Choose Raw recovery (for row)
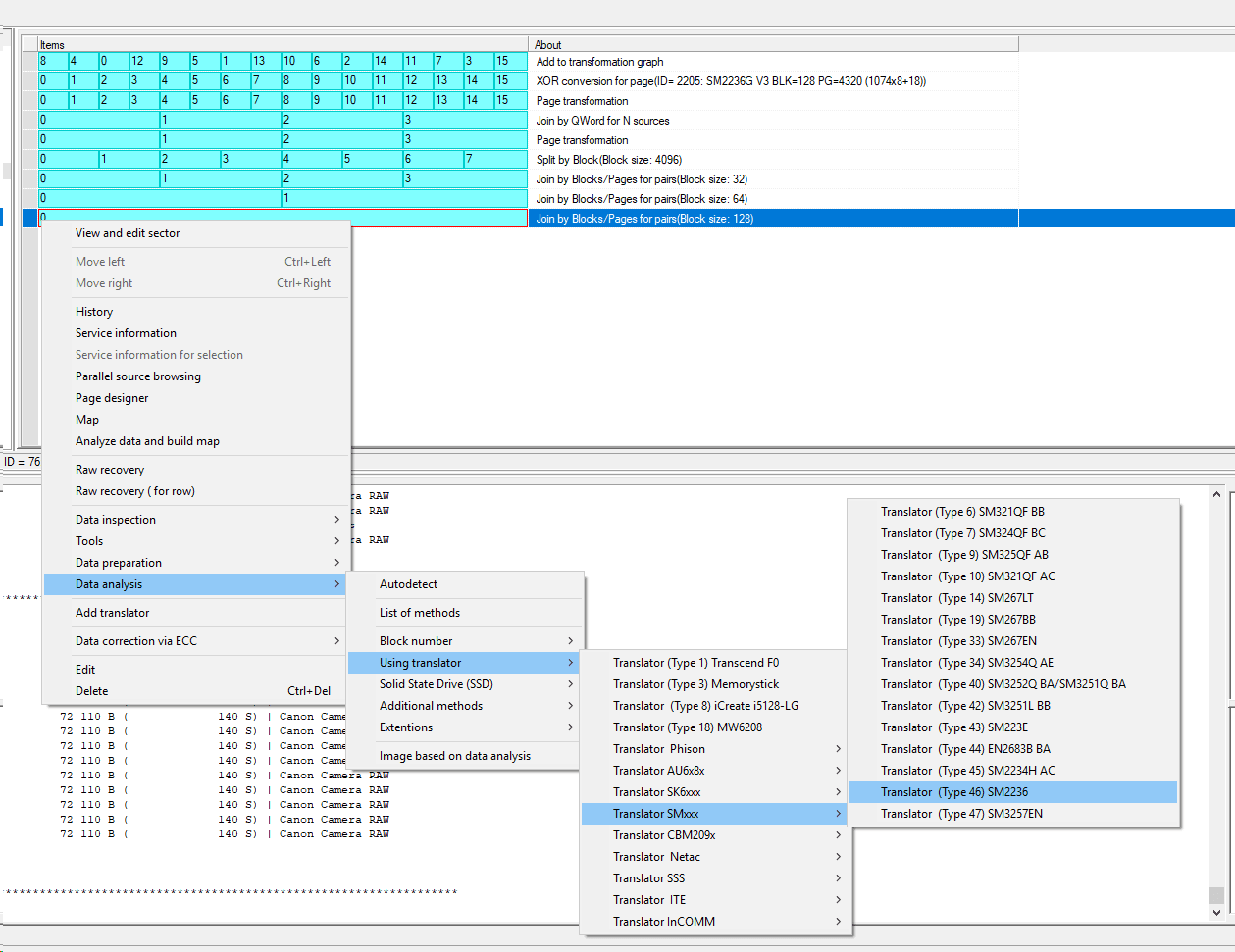Image resolution: width=1235 pixels, height=952 pixels. pyautogui.click(x=196, y=491)
